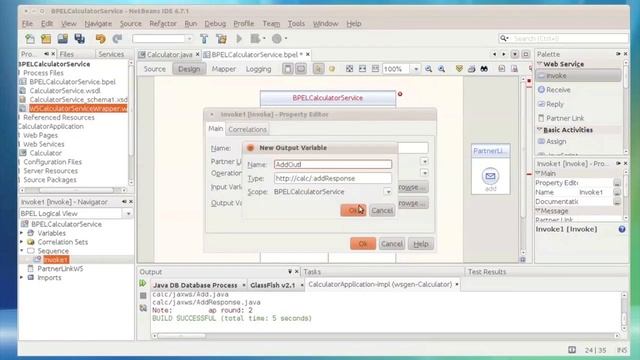Click Ok in the New Output Variable dialog

point(353,210)
